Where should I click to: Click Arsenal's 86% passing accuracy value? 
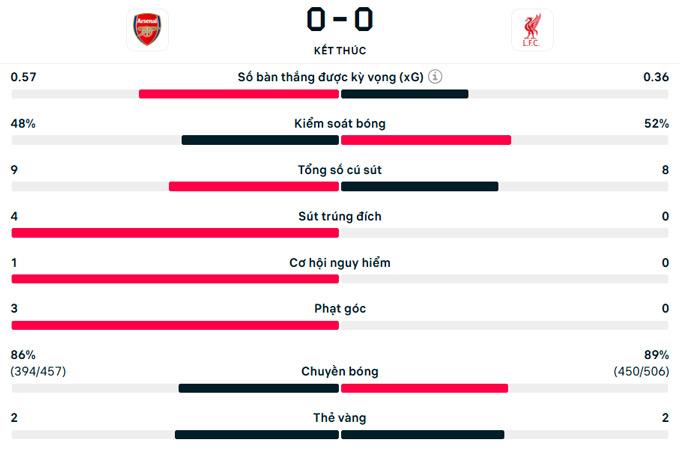[x=23, y=355]
